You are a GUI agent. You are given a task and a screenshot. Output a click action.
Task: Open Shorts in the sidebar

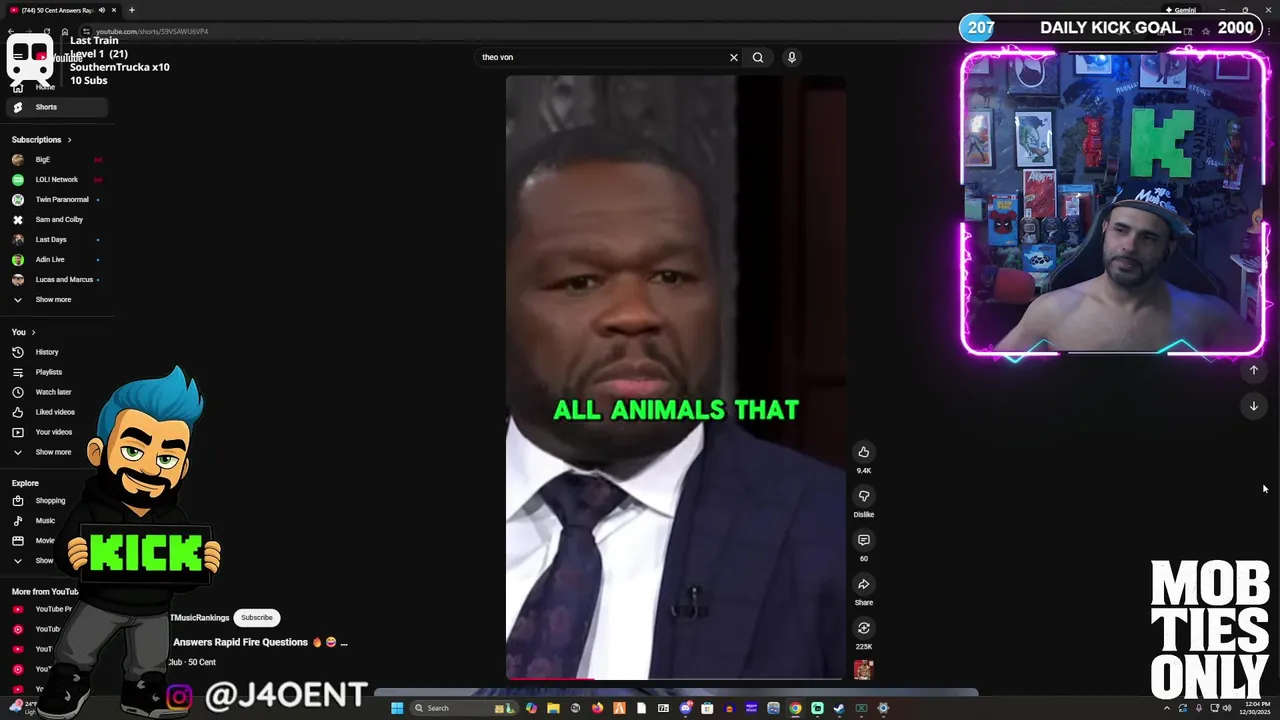point(56,107)
